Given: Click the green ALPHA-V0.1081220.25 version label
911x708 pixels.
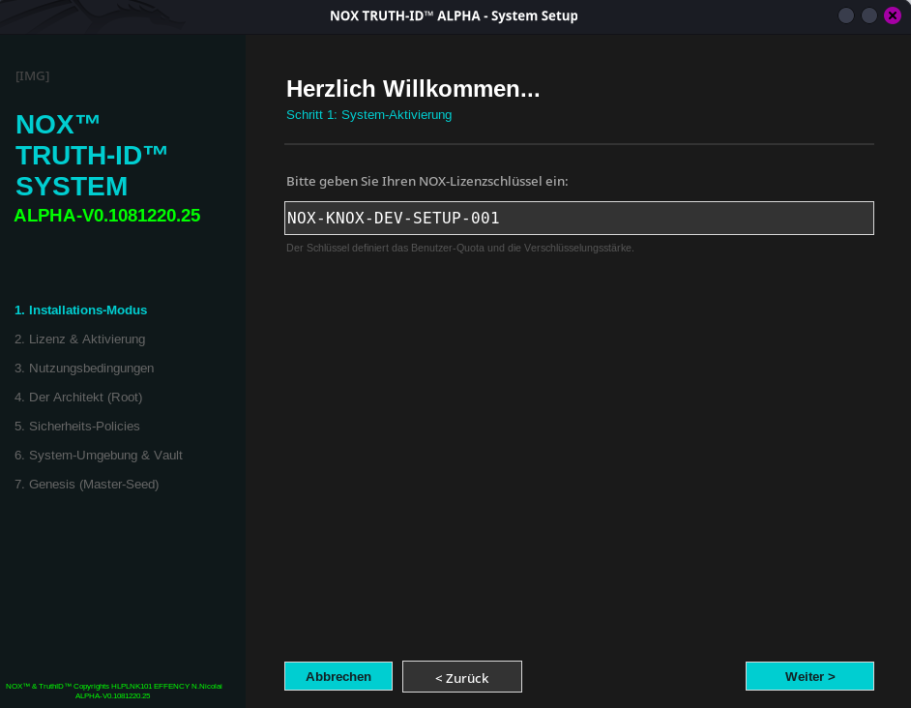Looking at the screenshot, I should [x=107, y=216].
